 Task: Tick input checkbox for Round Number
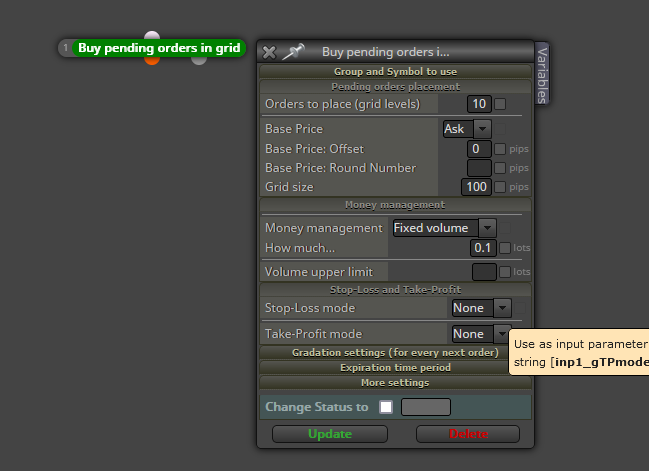pos(500,168)
